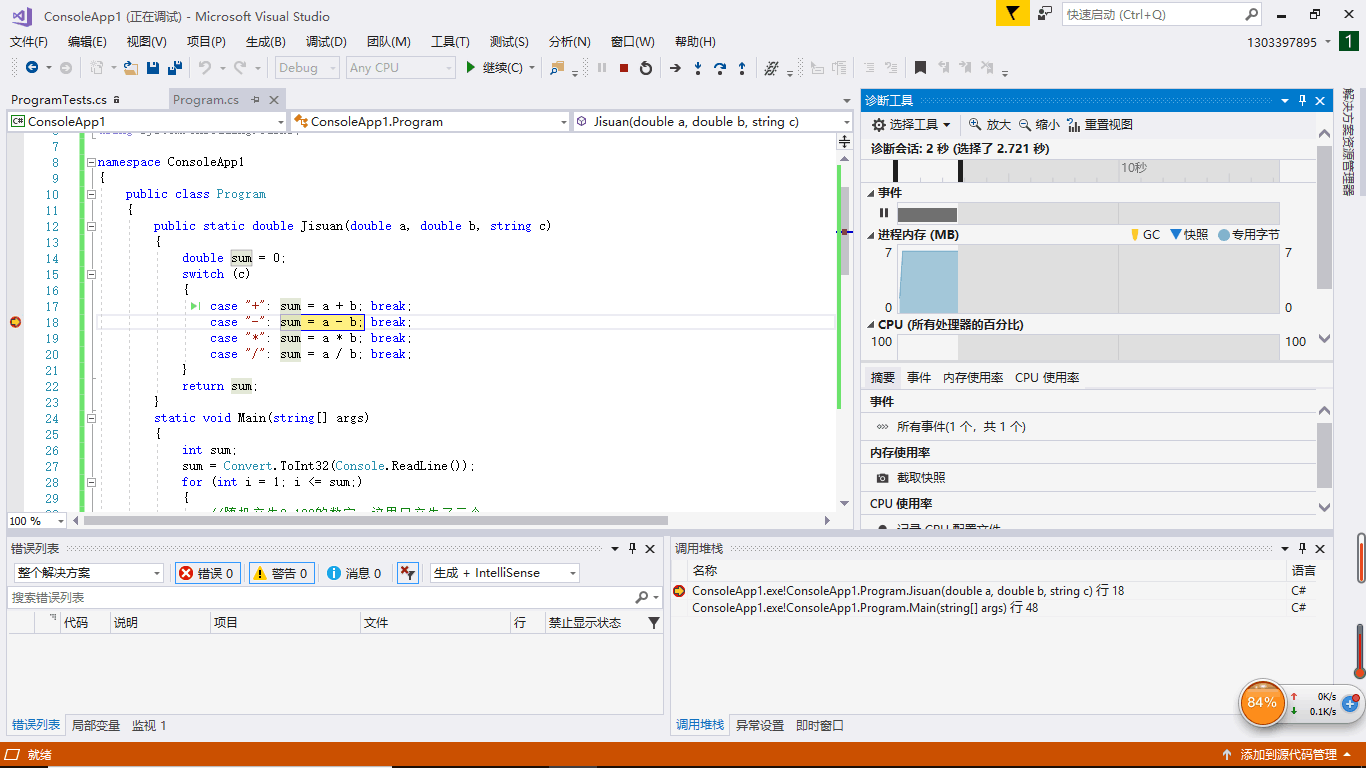Screen dimensions: 1366x768
Task: Switch to 局部变量 tab
Action: [x=96, y=725]
